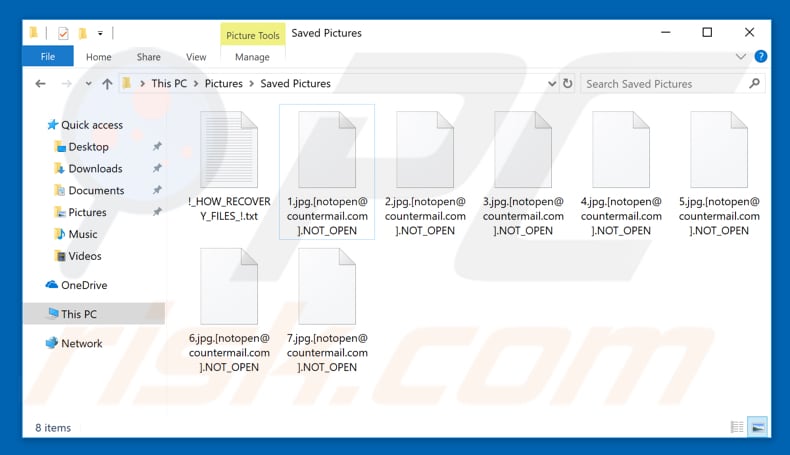Open Videos in the navigation pane

pyautogui.click(x=85, y=256)
